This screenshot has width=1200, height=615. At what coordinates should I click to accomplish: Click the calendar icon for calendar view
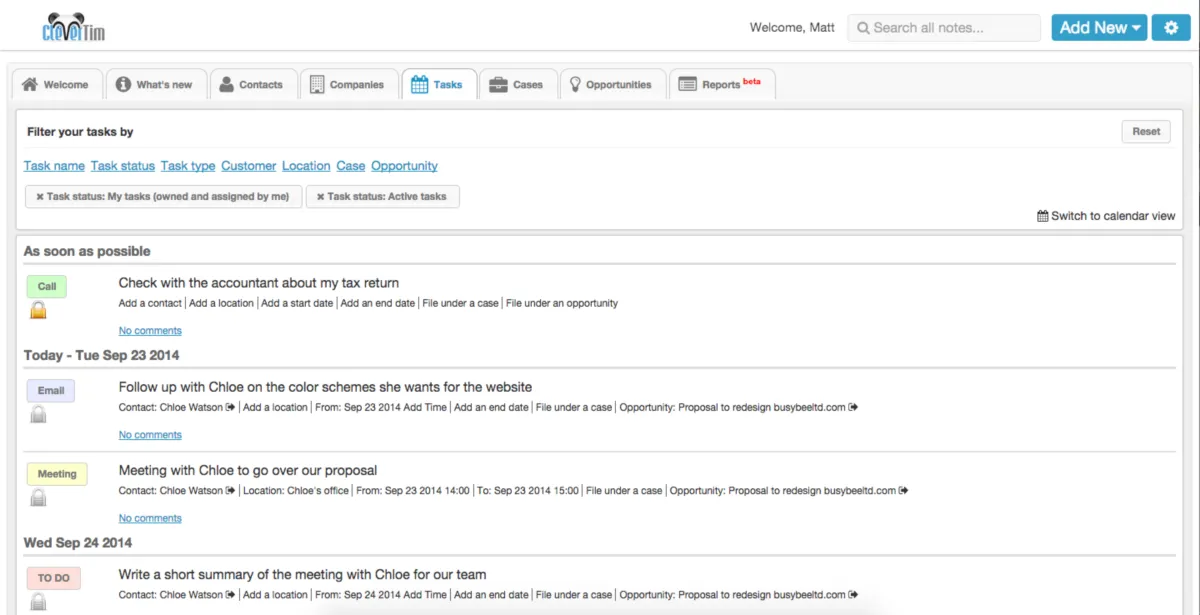coord(1043,216)
